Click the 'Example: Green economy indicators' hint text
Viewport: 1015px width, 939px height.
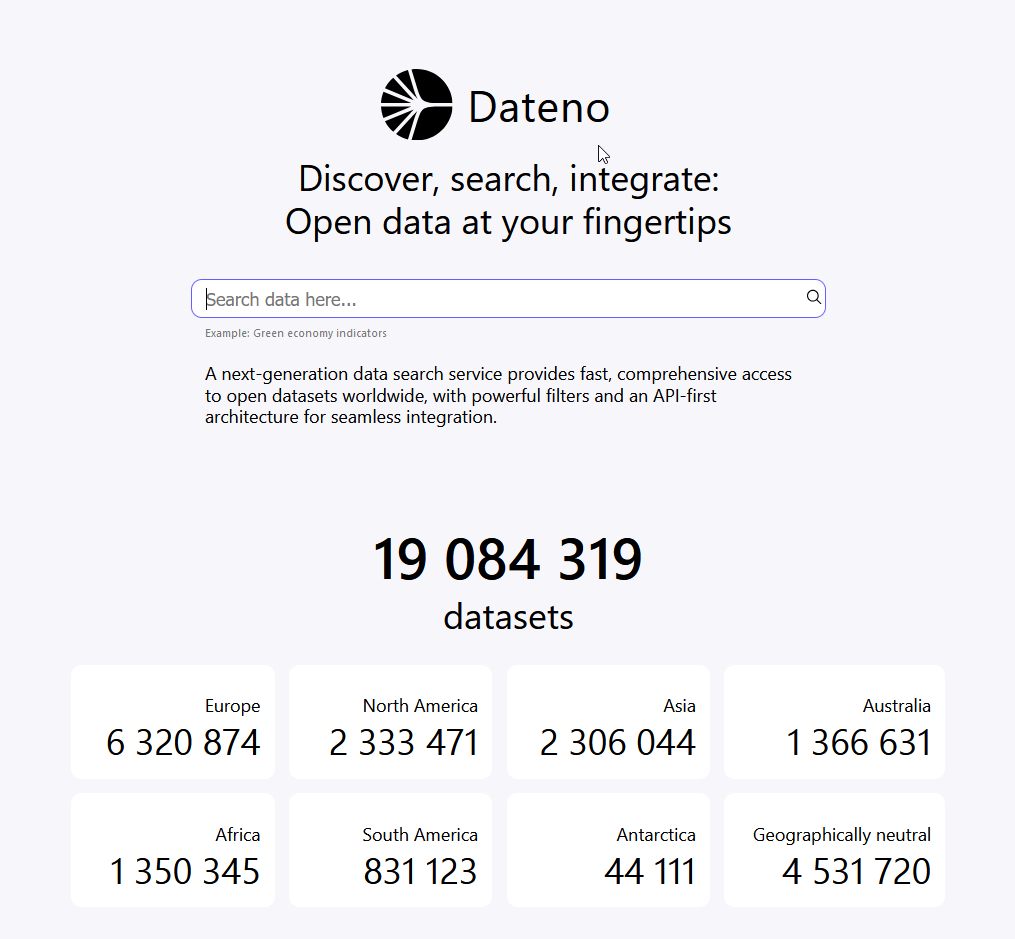pos(296,333)
